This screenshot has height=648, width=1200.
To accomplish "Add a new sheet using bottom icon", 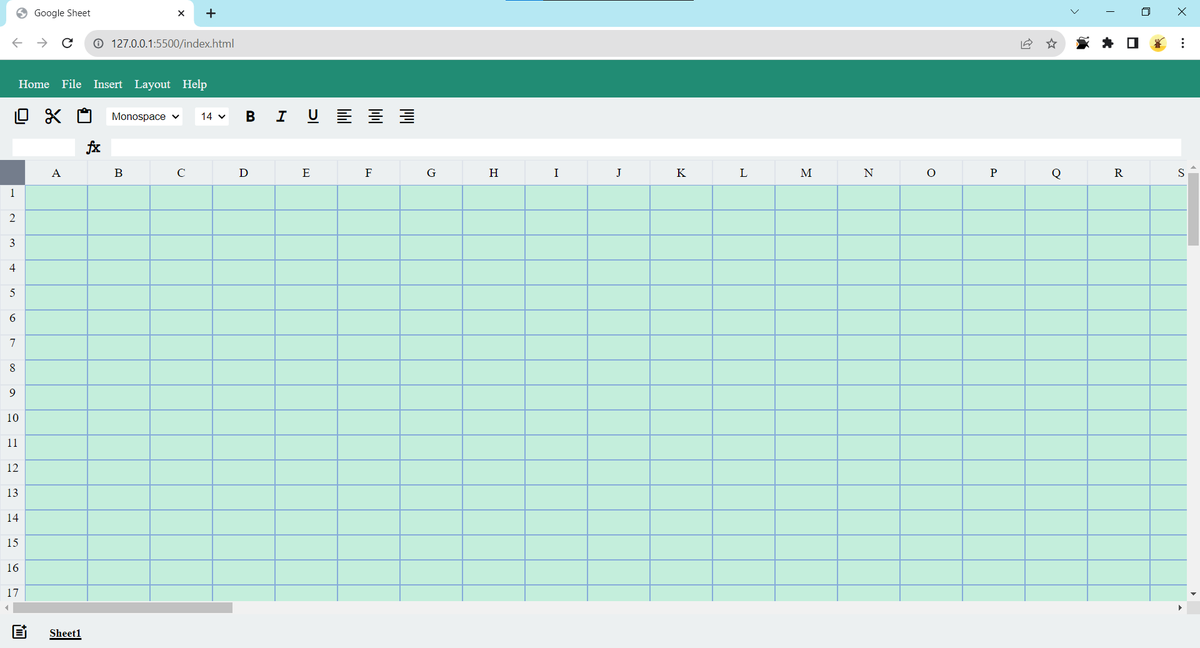I will tap(19, 632).
